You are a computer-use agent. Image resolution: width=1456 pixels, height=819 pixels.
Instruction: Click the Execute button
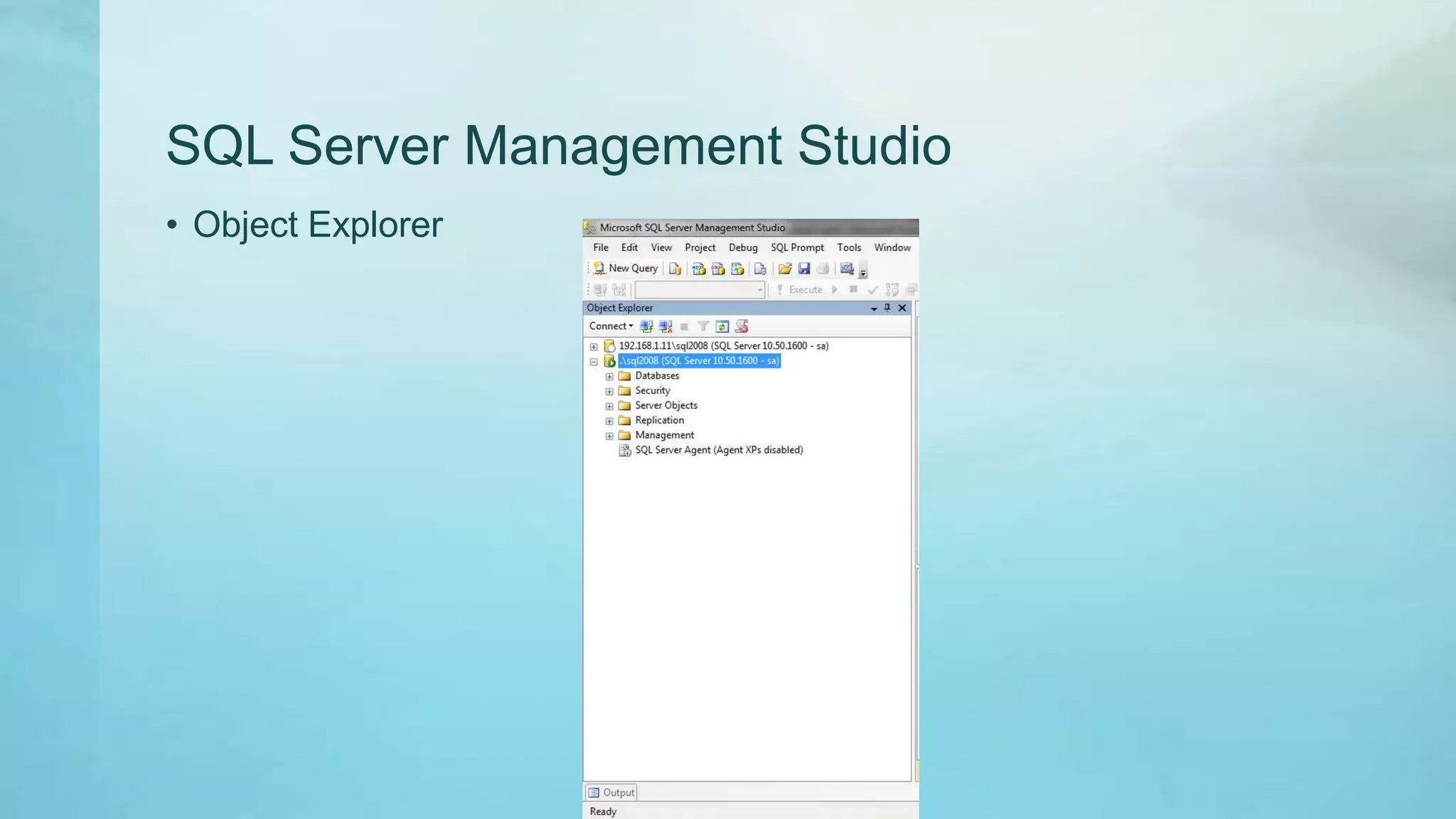point(799,290)
